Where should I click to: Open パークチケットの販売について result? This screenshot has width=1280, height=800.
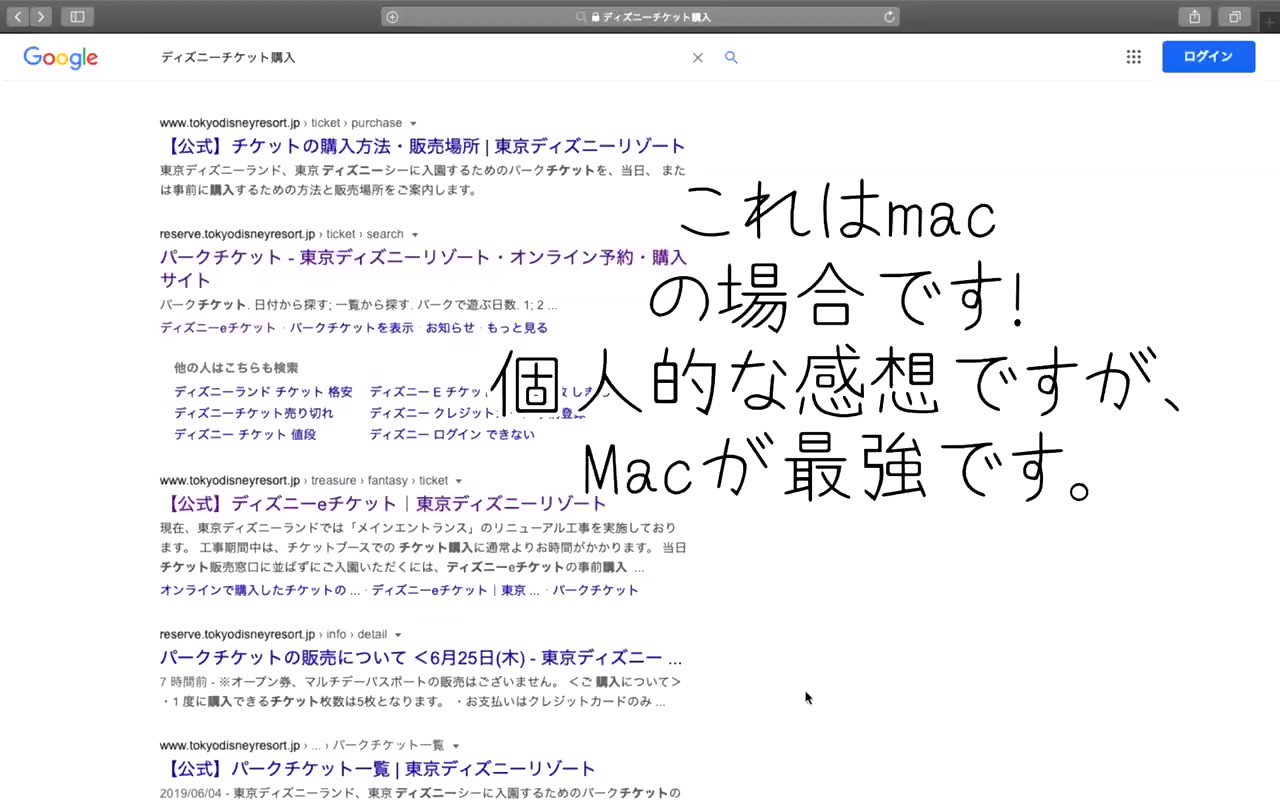click(421, 658)
